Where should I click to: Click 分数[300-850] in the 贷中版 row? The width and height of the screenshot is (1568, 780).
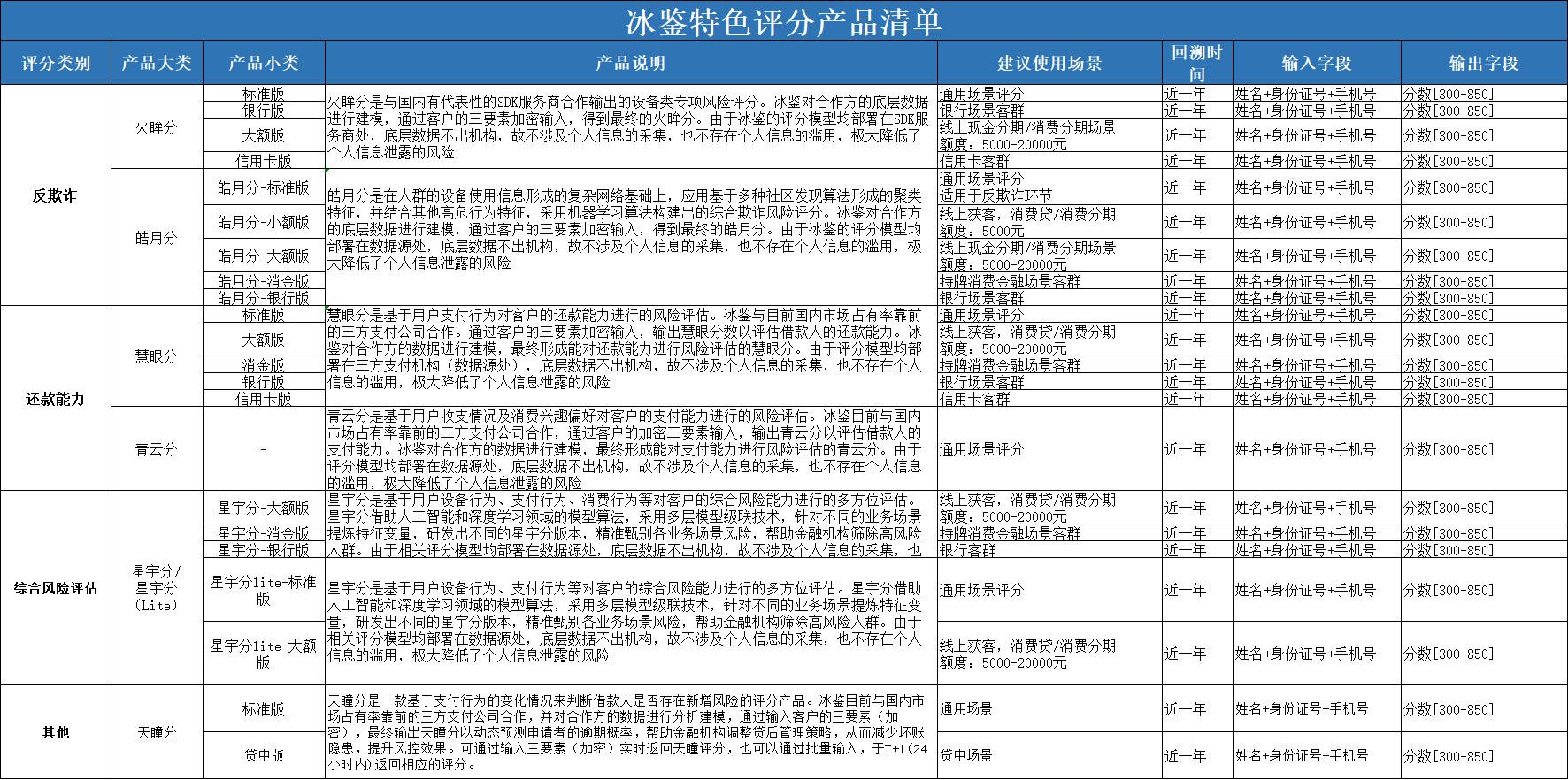(1484, 756)
